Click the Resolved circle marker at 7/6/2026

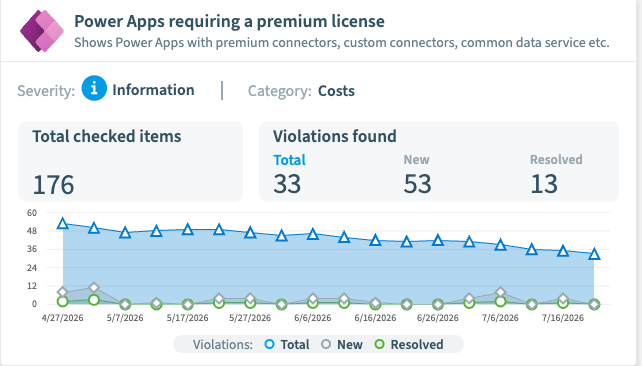(500, 302)
